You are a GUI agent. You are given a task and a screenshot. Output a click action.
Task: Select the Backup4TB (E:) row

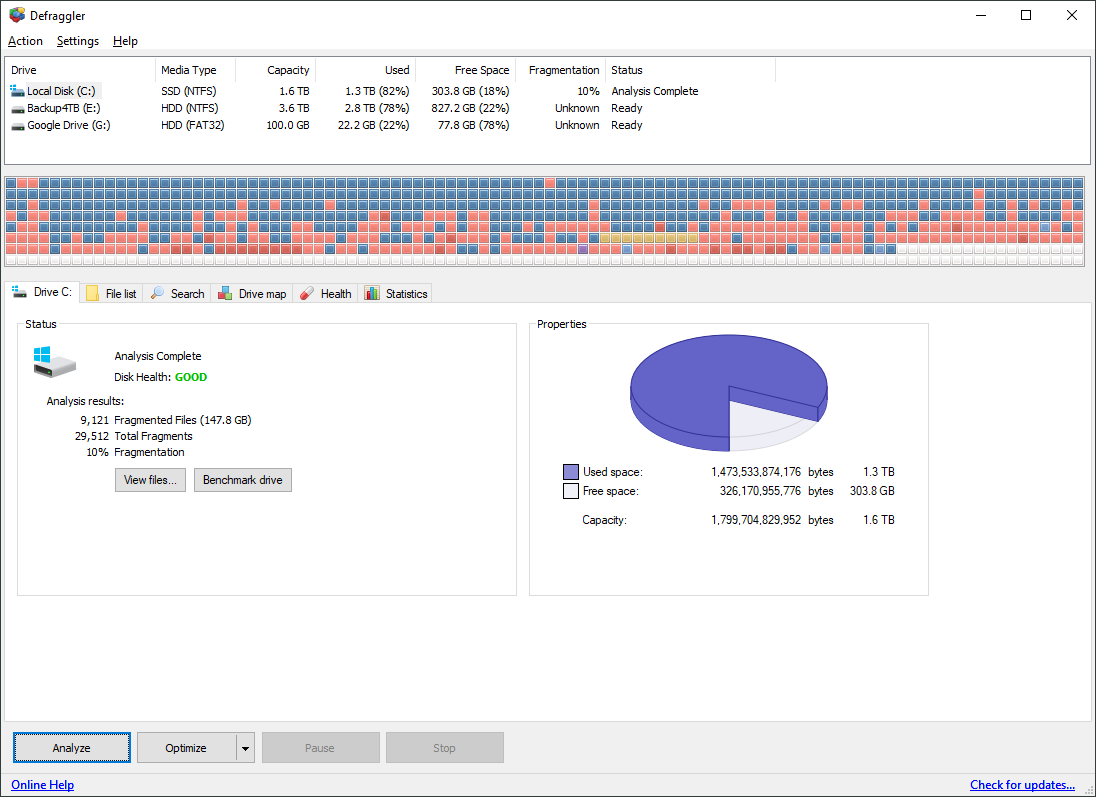[391, 108]
